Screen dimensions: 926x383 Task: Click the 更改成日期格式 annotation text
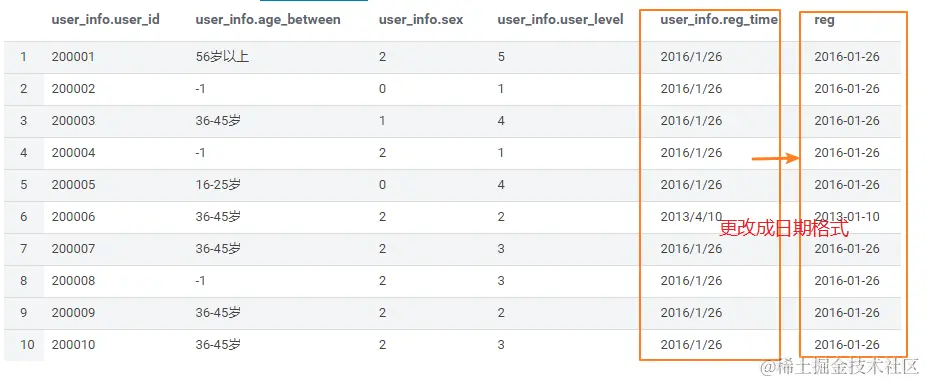click(784, 229)
